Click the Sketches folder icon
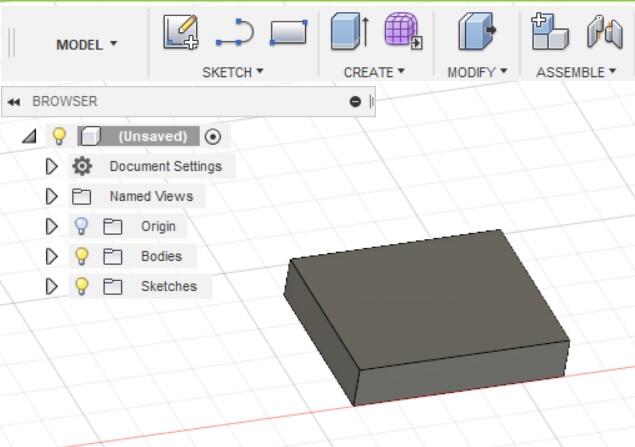Image resolution: width=635 pixels, height=447 pixels. 113,287
